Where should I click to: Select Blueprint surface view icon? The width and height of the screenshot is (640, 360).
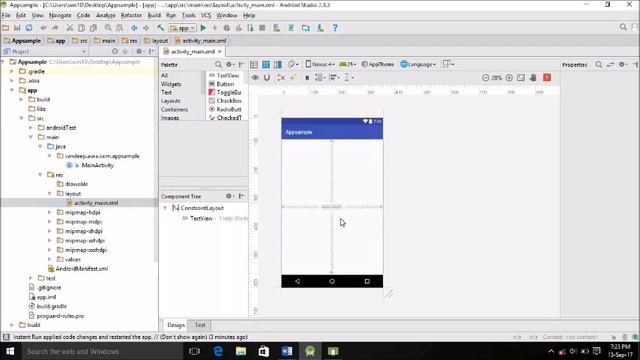coord(266,64)
